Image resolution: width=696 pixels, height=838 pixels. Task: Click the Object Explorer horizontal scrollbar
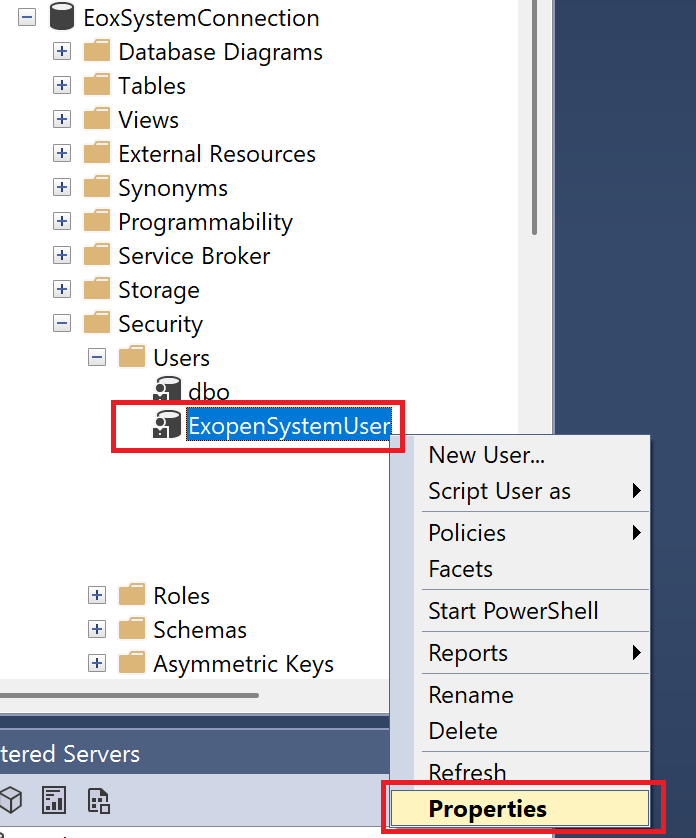pyautogui.click(x=130, y=694)
